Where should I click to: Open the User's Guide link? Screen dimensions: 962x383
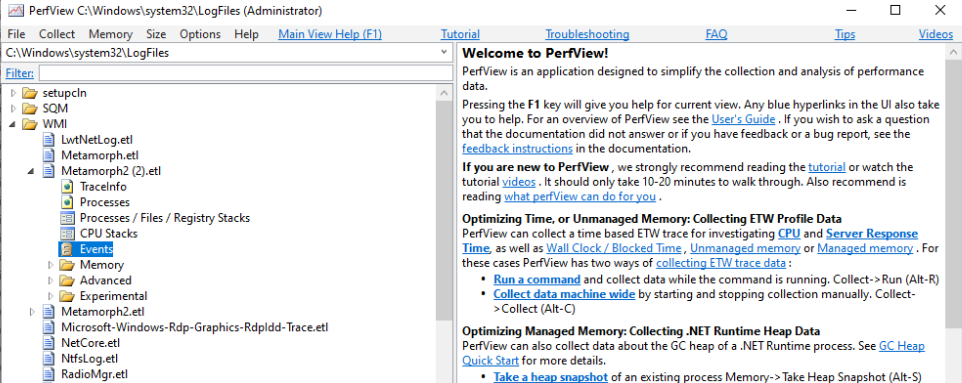click(x=744, y=119)
